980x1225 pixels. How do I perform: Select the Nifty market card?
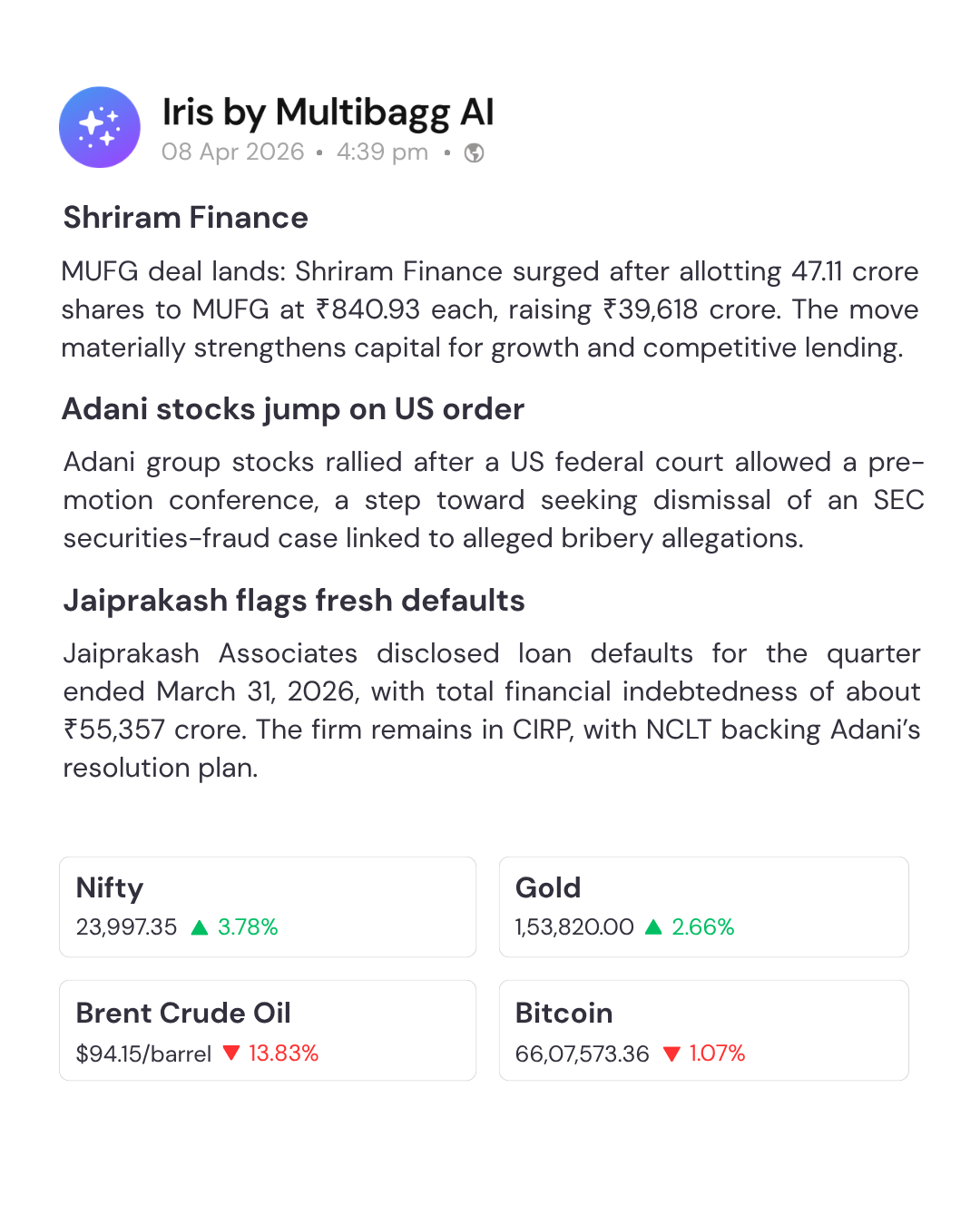(x=268, y=906)
